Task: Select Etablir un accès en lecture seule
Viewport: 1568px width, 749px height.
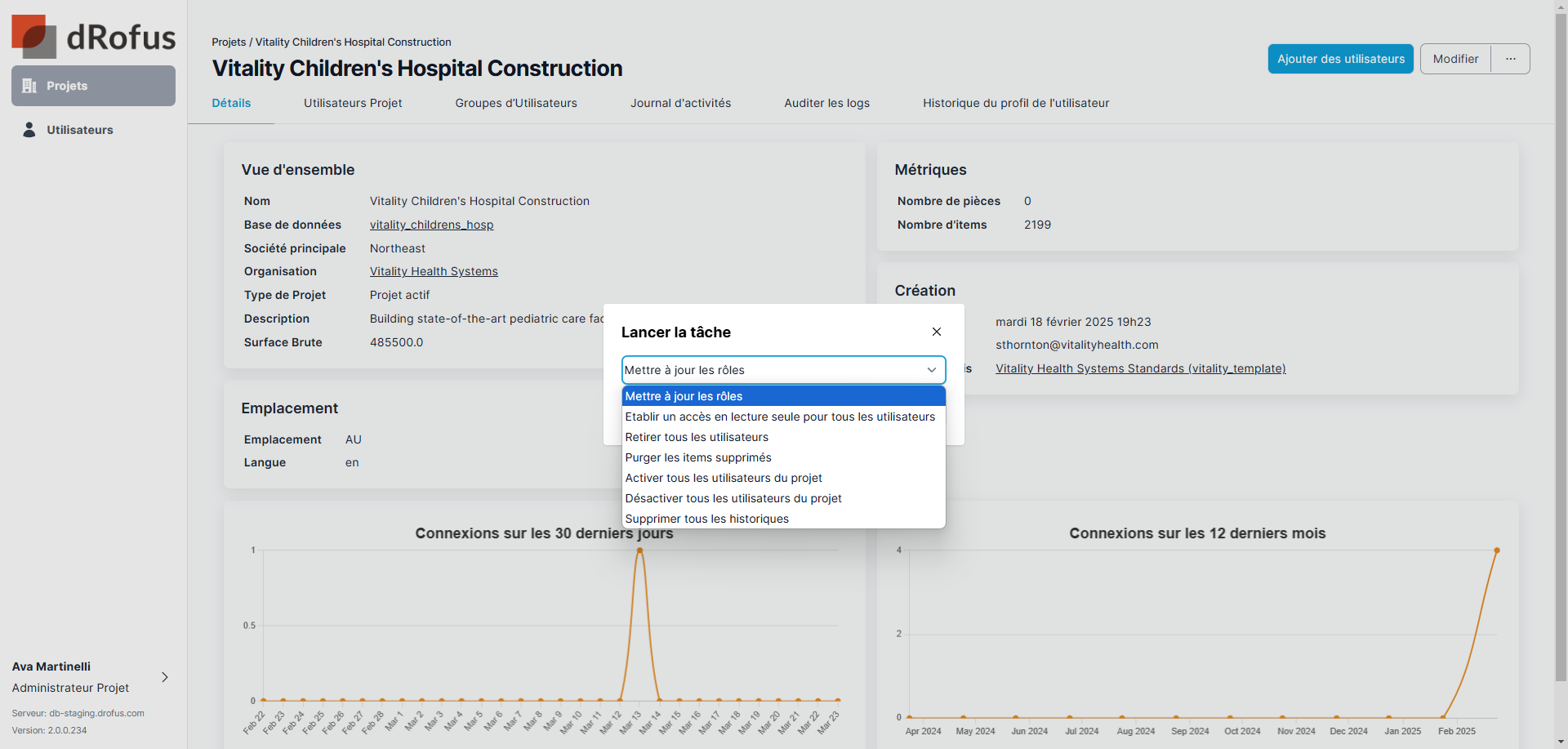Action: pos(780,417)
